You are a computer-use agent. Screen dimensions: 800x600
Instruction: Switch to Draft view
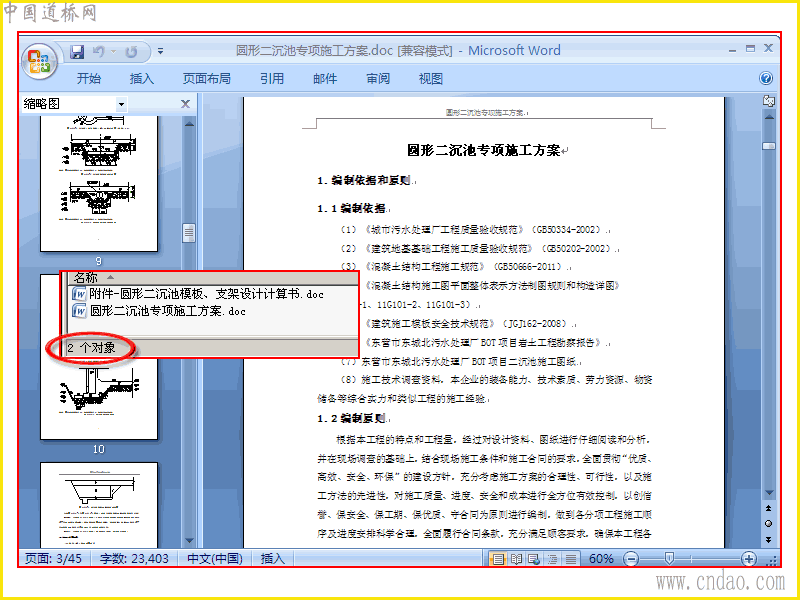click(x=571, y=559)
